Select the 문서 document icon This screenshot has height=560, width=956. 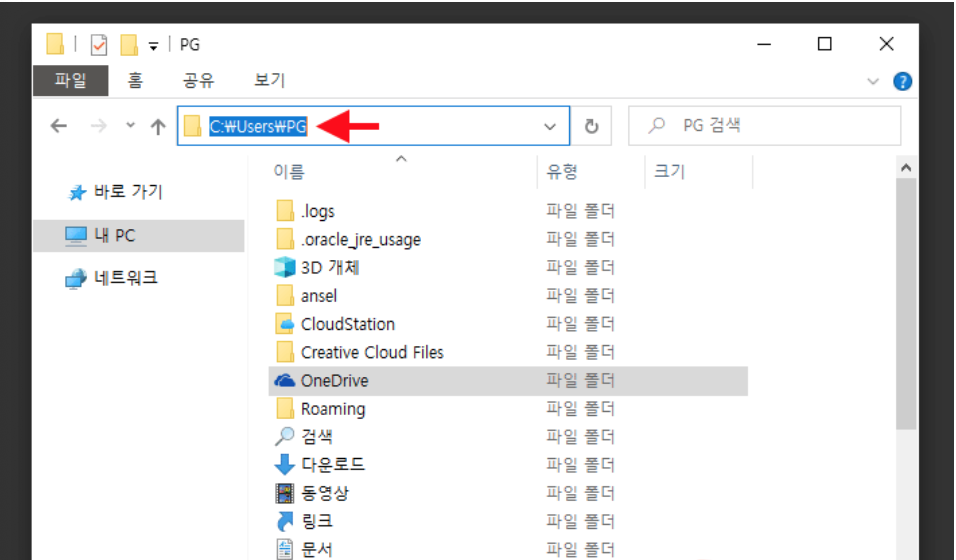tap(285, 549)
